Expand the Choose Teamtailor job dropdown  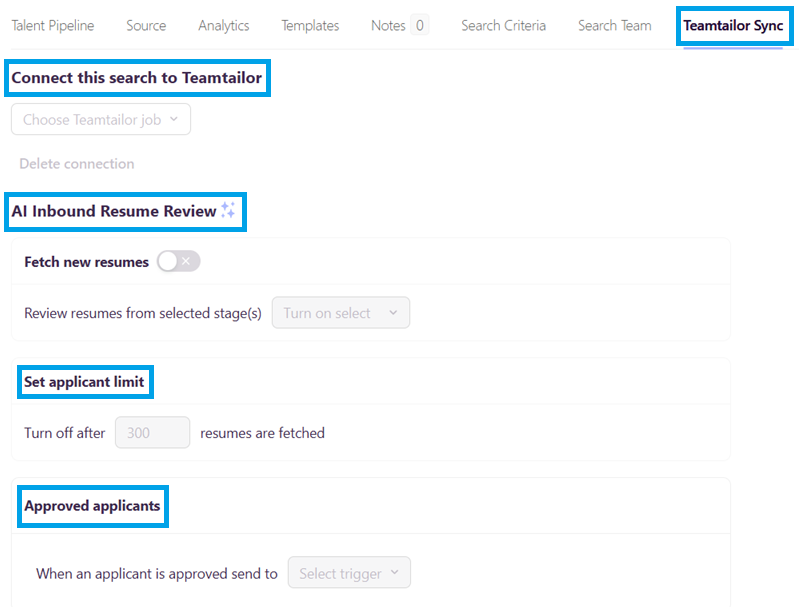tap(101, 119)
